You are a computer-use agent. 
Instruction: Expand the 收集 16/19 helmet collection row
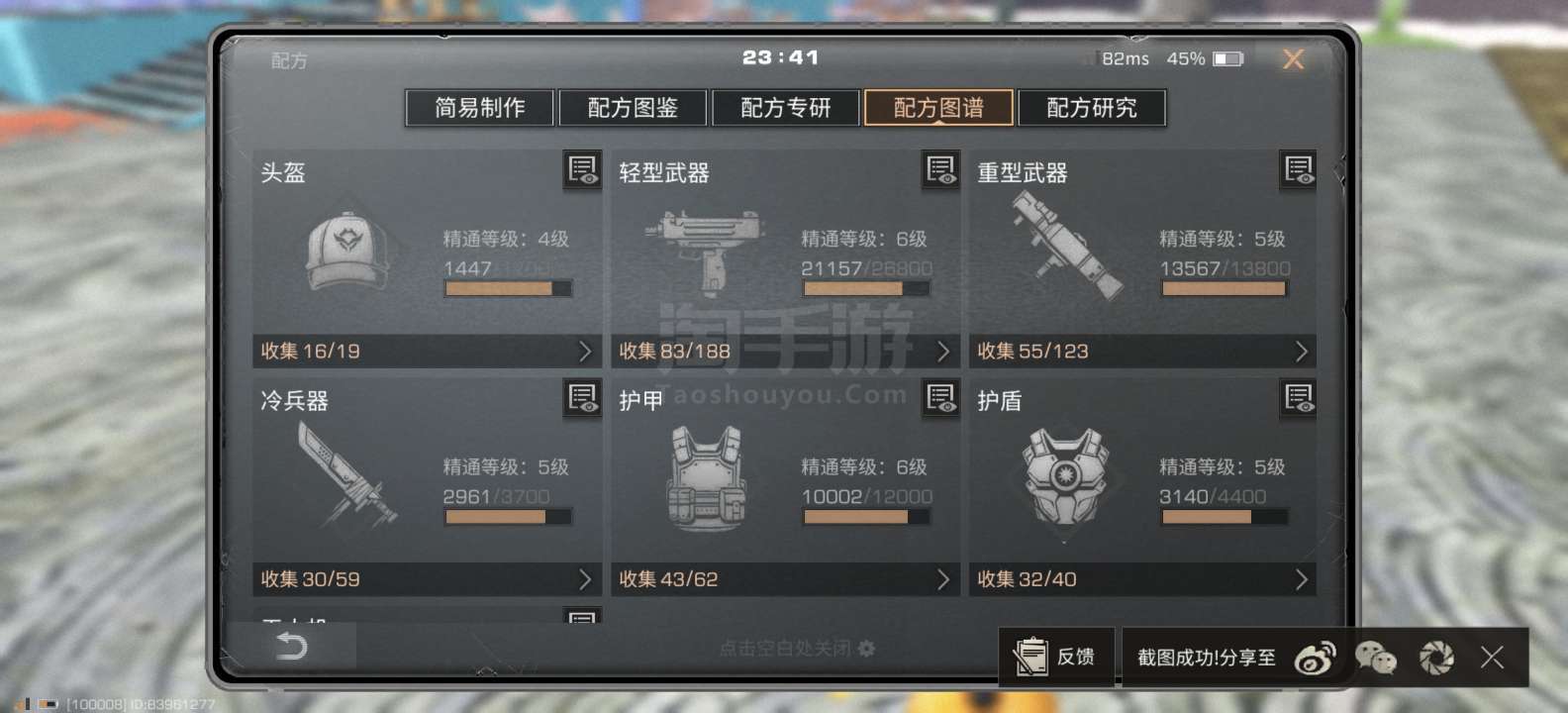(428, 351)
